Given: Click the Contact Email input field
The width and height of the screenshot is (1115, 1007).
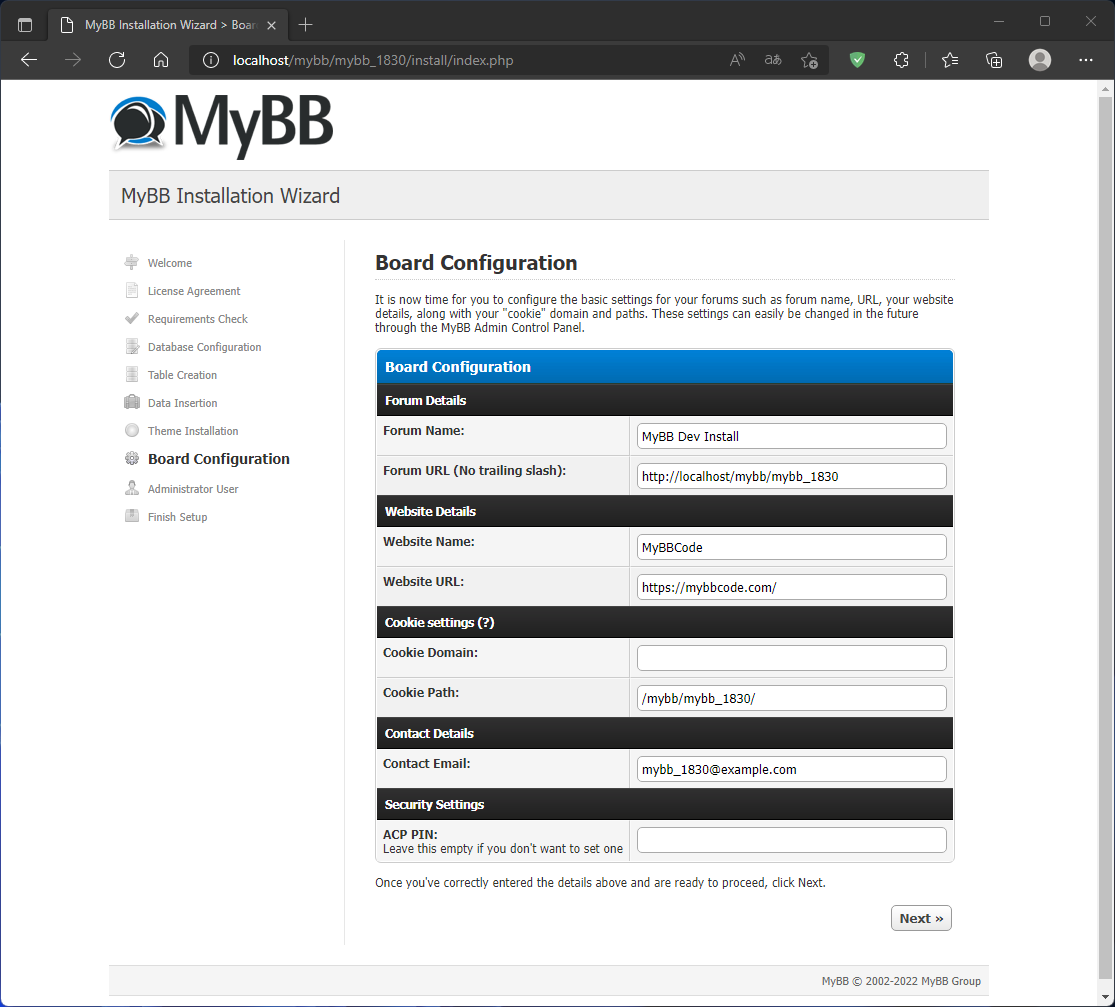Looking at the screenshot, I should click(791, 769).
